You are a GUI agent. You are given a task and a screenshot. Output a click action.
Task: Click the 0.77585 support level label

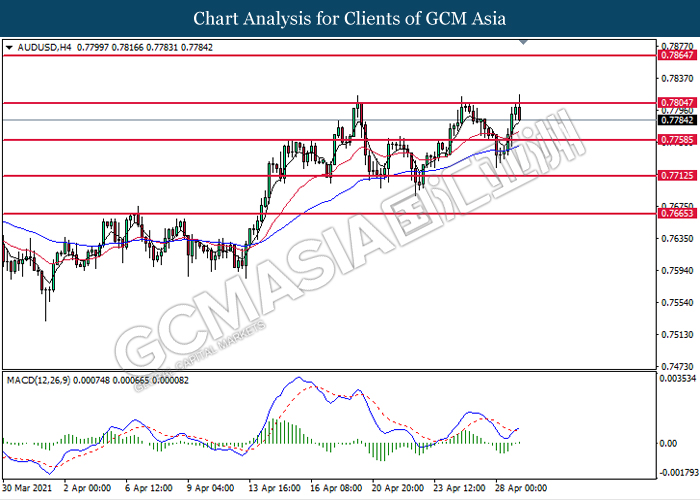(x=677, y=140)
